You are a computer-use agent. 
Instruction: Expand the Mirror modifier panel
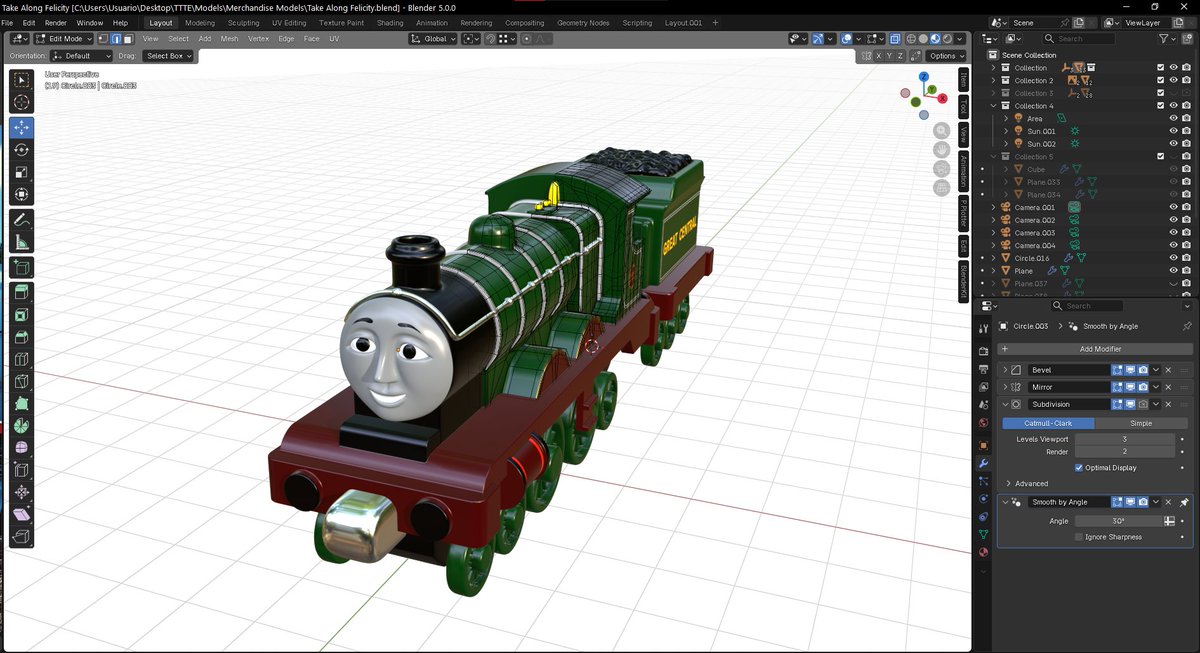1005,387
